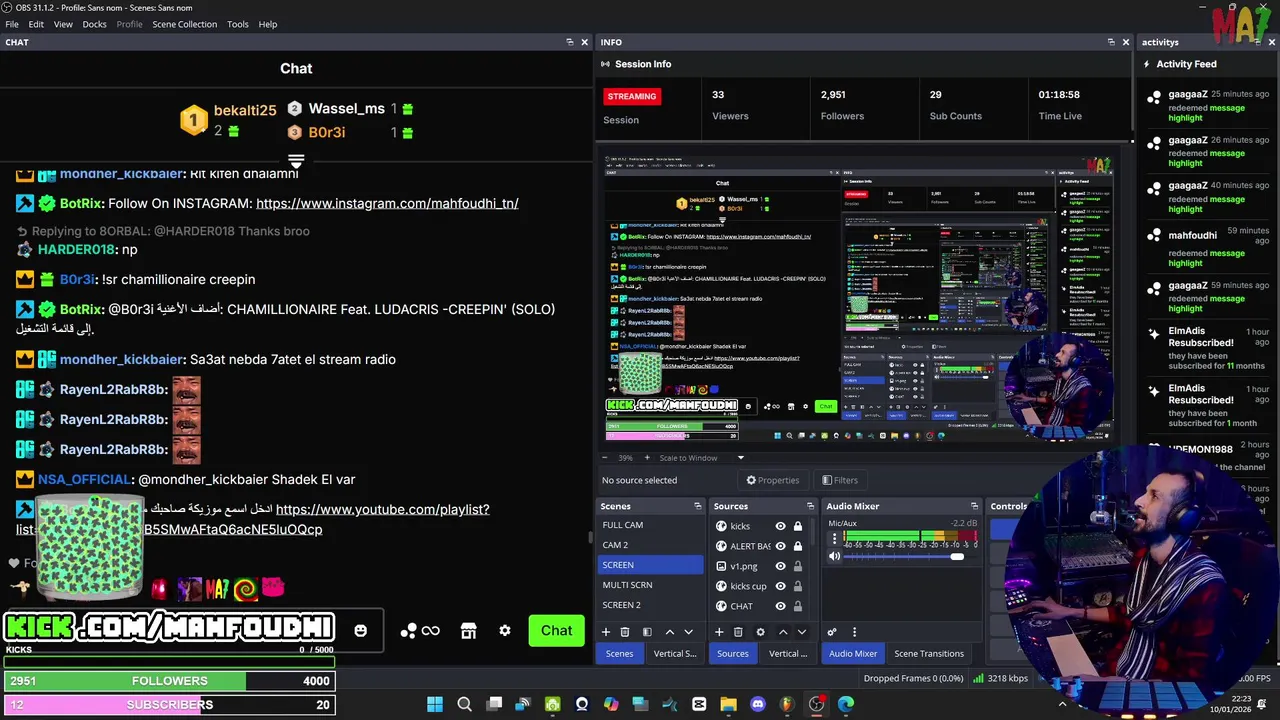Unlock the kicks source
Image resolution: width=1280 pixels, height=720 pixels.
coord(798,526)
